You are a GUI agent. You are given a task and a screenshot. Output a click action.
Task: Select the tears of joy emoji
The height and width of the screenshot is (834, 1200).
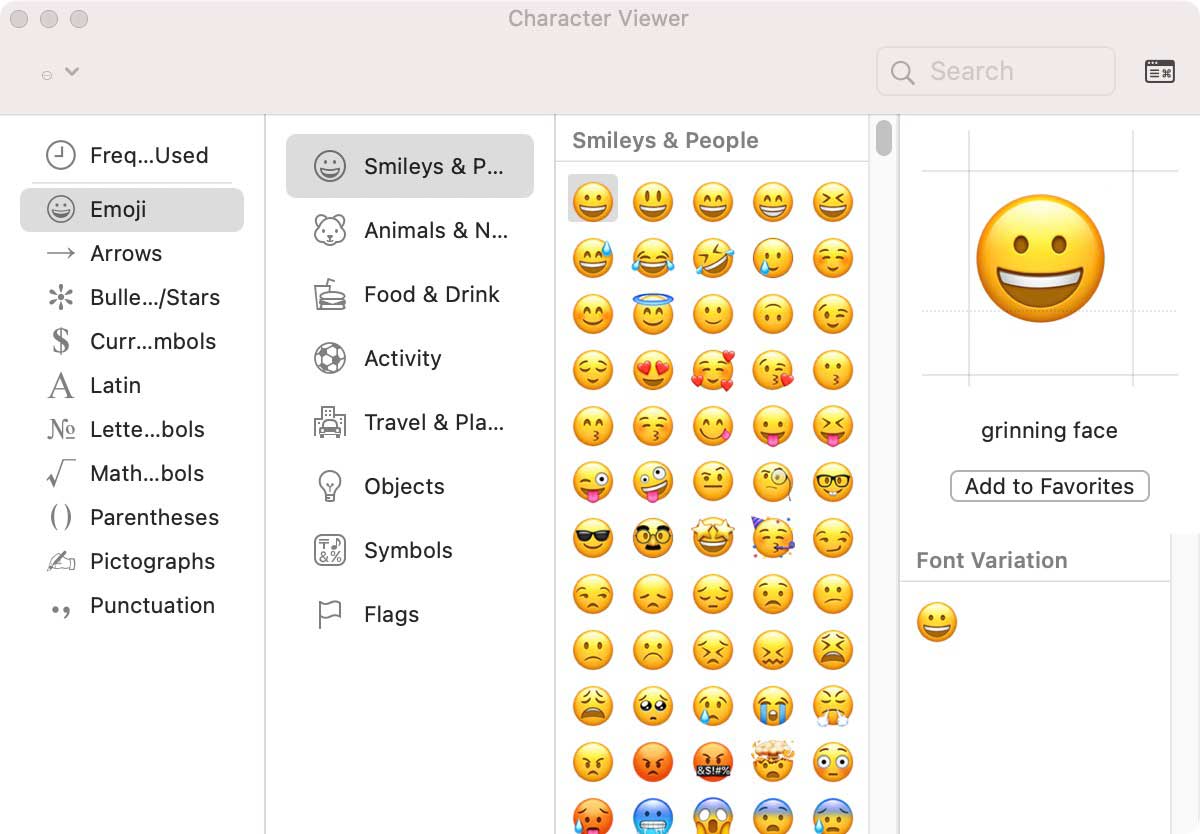653,258
